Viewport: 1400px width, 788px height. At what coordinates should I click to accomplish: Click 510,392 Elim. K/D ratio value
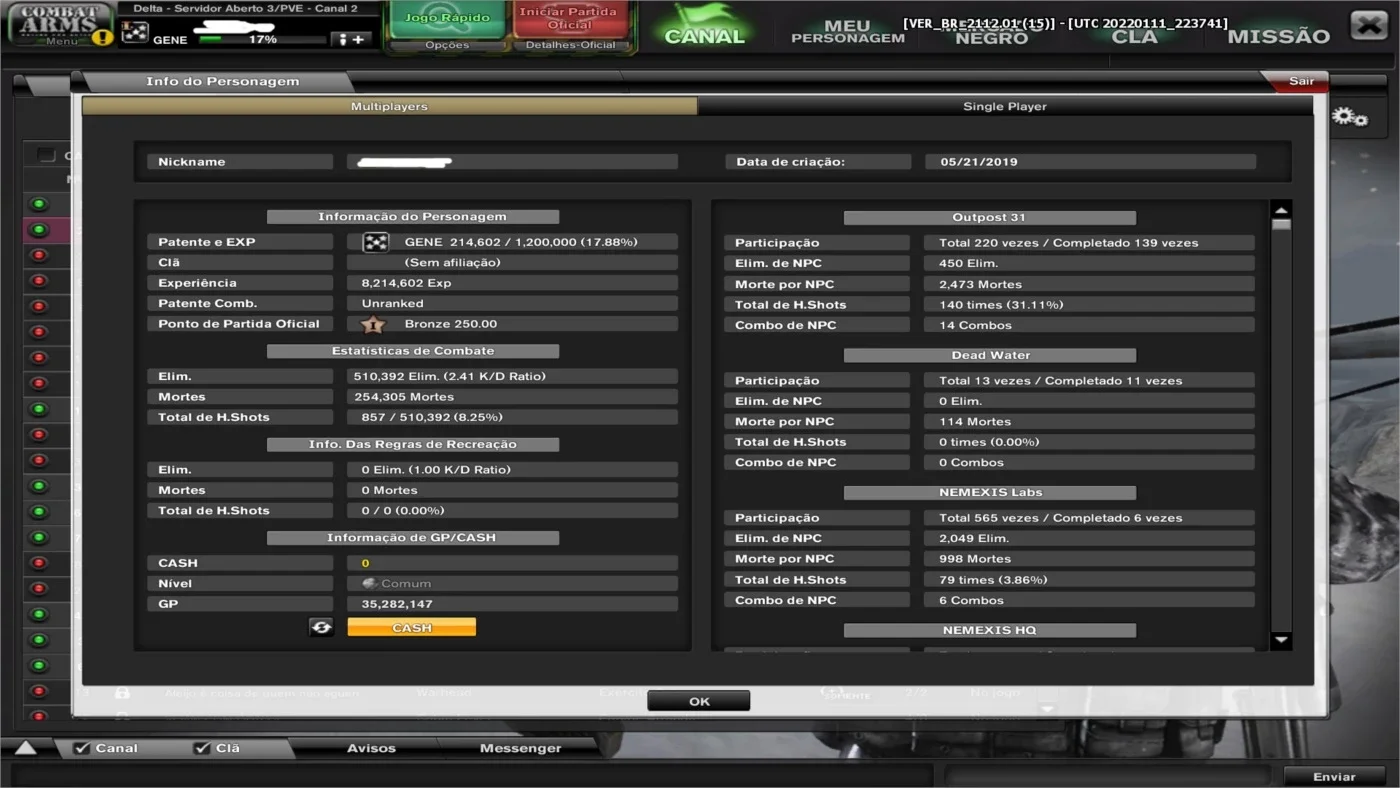[x=512, y=376]
